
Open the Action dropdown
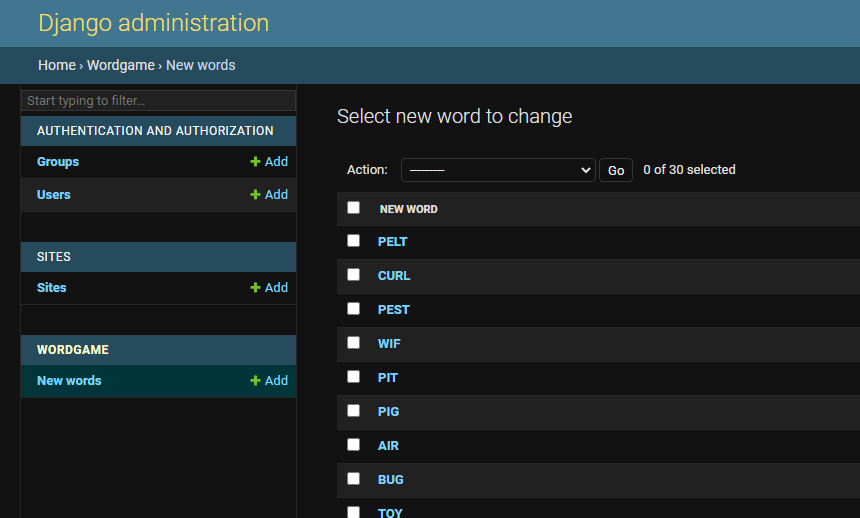[498, 170]
